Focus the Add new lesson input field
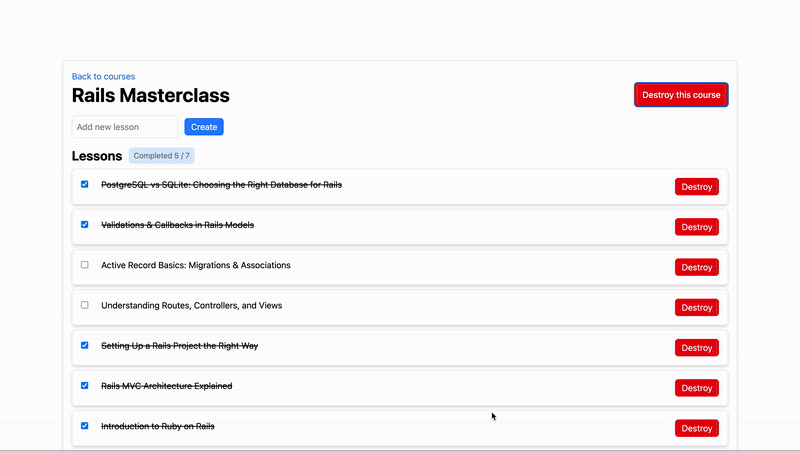This screenshot has width=800, height=451. pos(124,127)
